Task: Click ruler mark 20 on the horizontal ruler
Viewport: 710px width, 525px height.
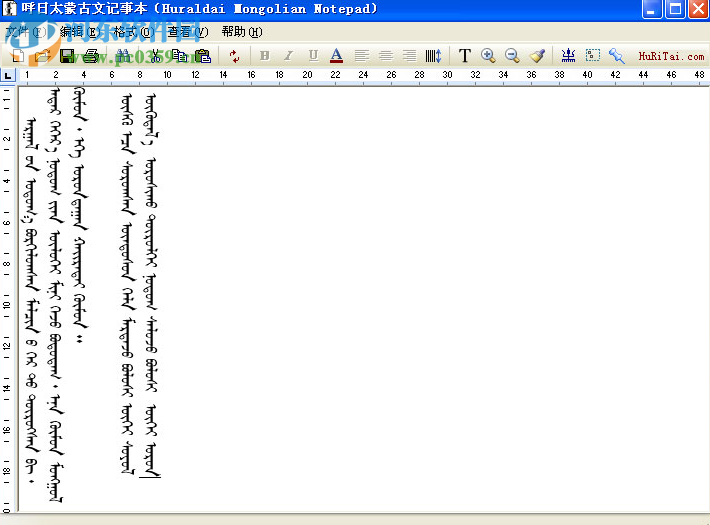Action: (x=307, y=75)
